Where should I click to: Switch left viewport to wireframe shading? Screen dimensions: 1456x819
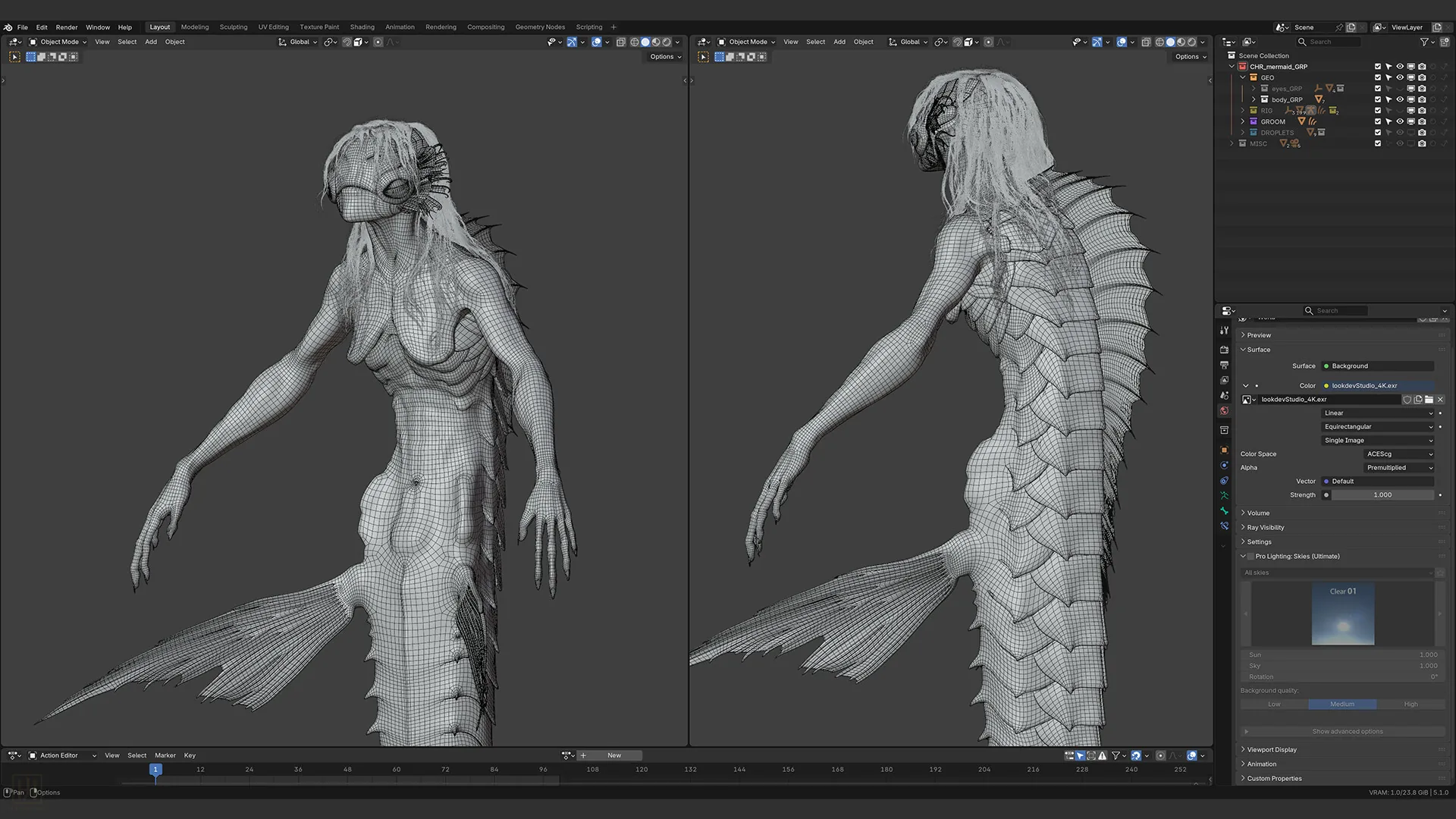pyautogui.click(x=635, y=42)
